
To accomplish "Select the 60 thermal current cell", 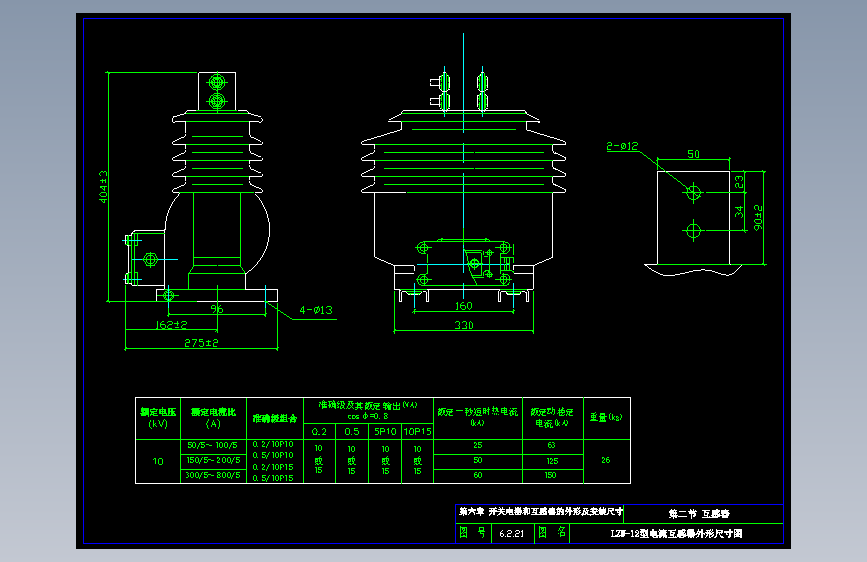I will [x=478, y=475].
